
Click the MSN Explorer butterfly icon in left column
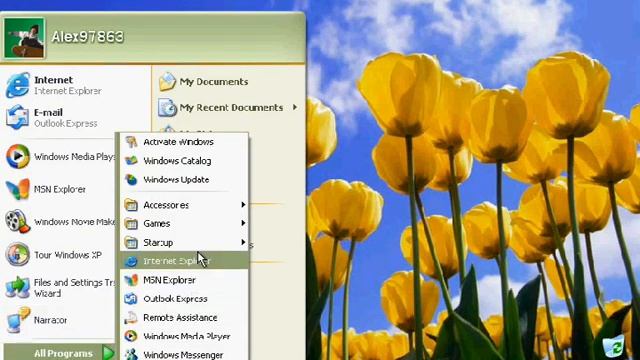click(18, 189)
